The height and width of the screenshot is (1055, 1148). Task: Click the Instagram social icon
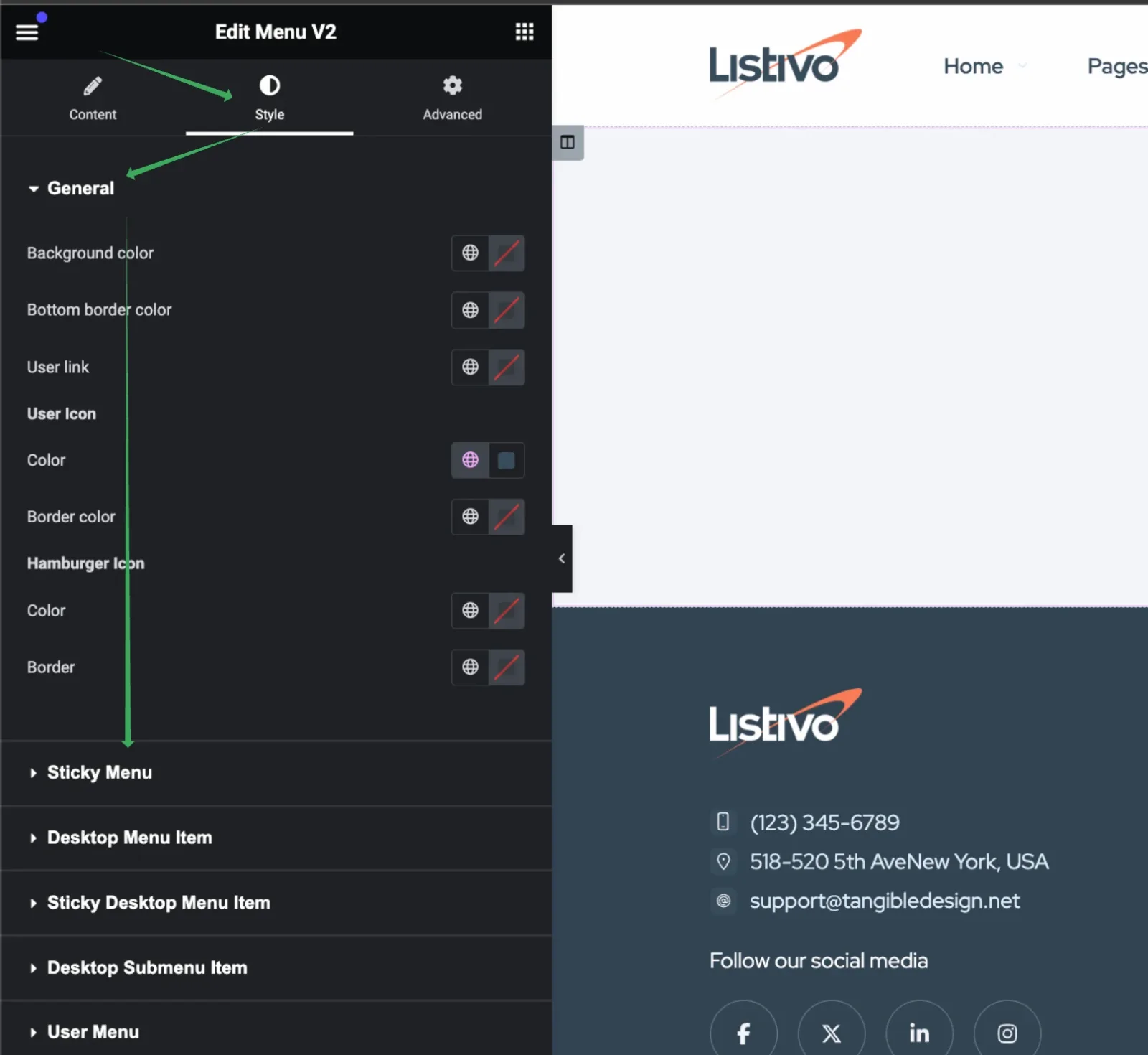coord(1007,1033)
